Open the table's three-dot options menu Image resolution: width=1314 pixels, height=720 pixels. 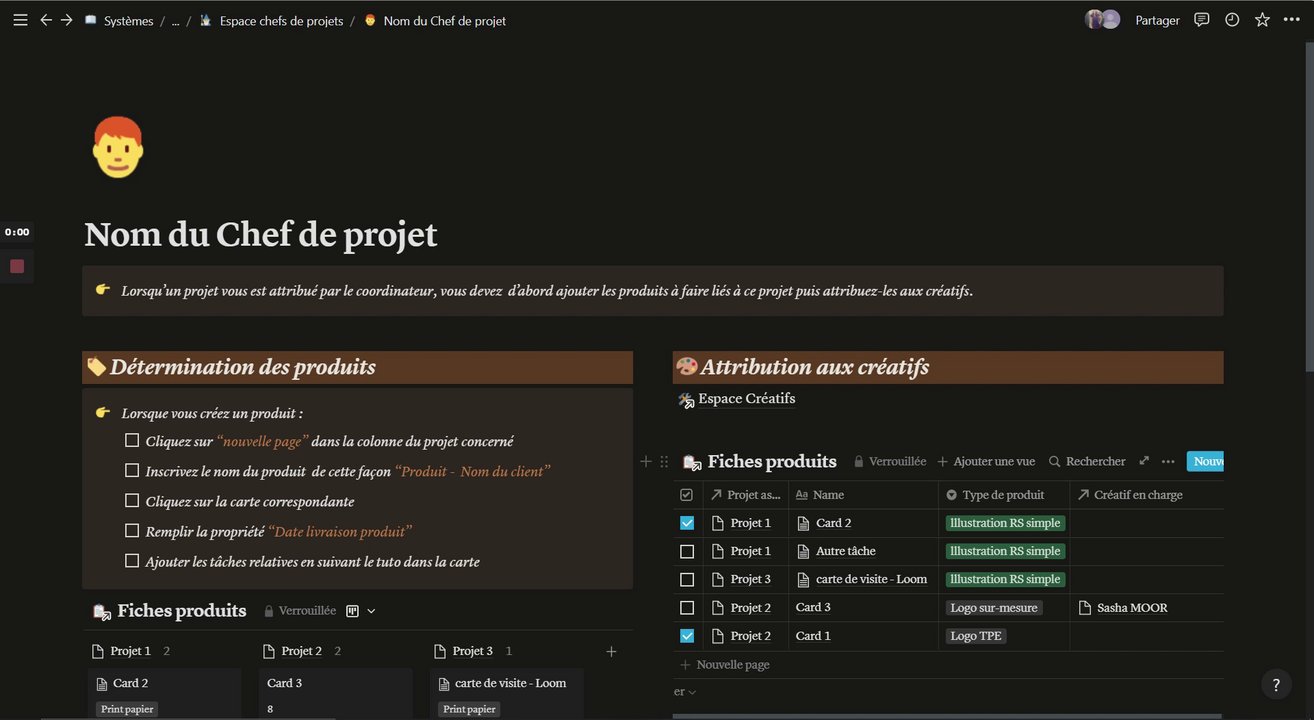point(1168,462)
